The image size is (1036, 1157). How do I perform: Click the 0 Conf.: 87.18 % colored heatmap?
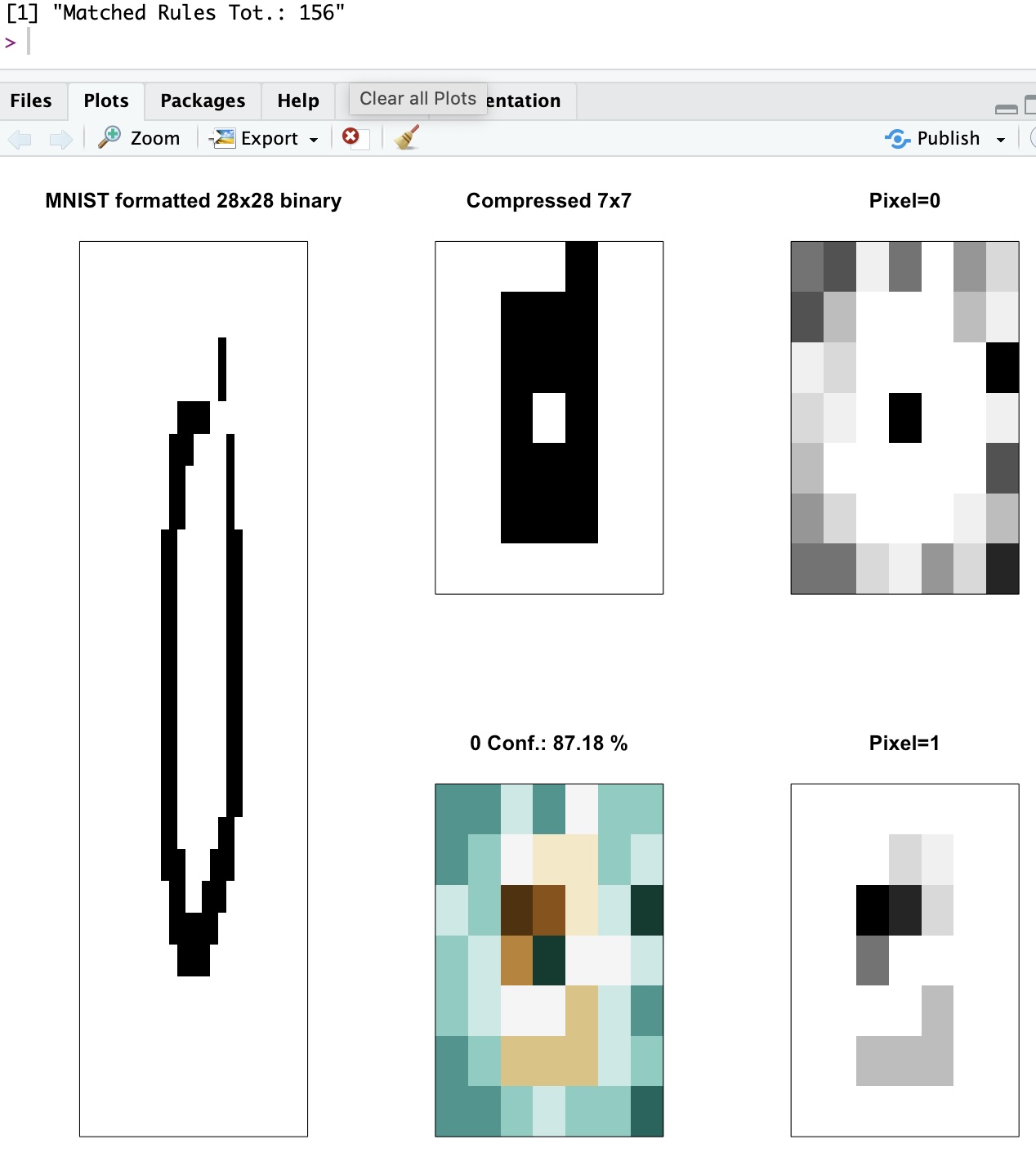[549, 960]
